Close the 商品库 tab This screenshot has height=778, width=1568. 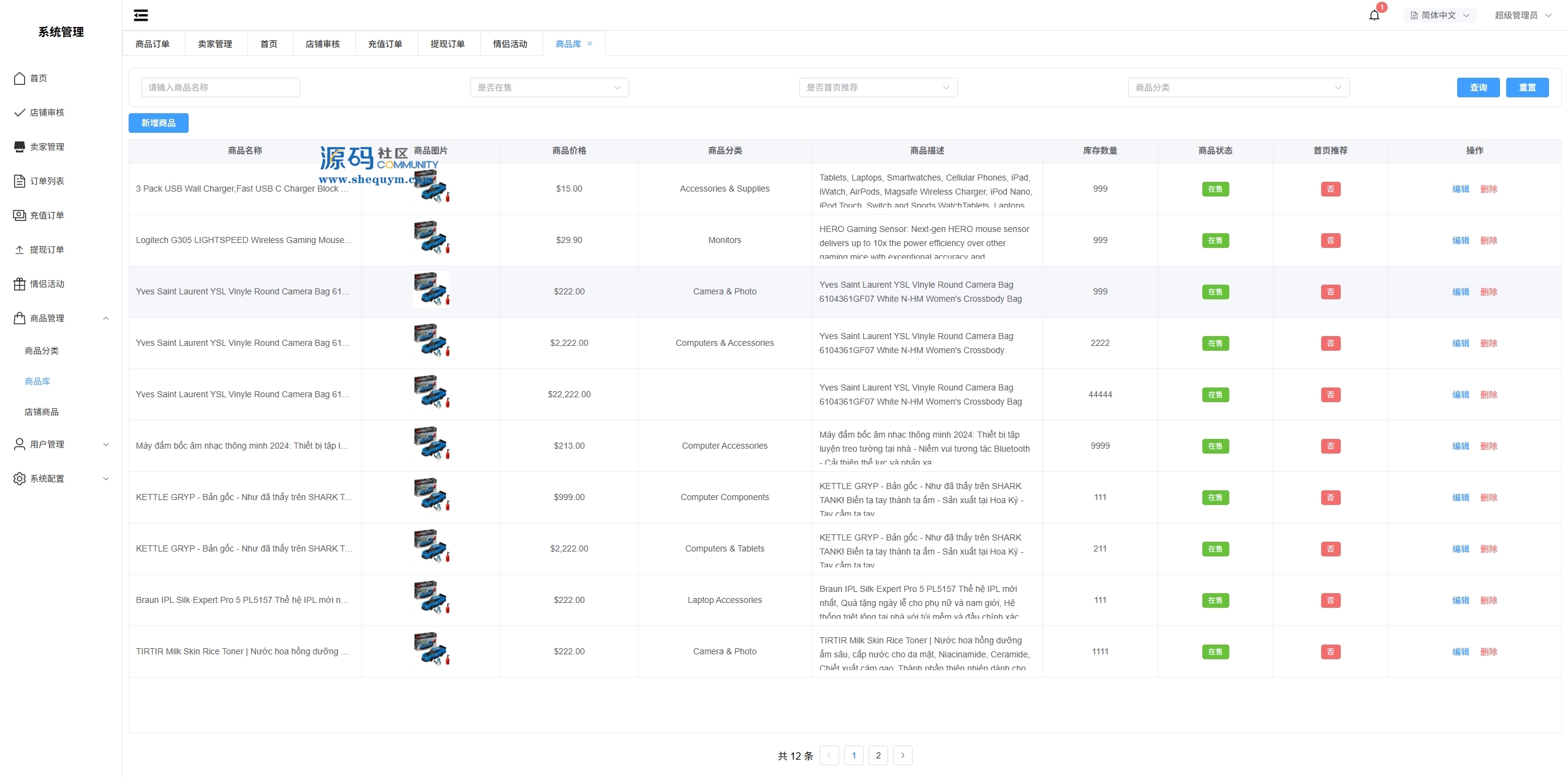(x=590, y=43)
